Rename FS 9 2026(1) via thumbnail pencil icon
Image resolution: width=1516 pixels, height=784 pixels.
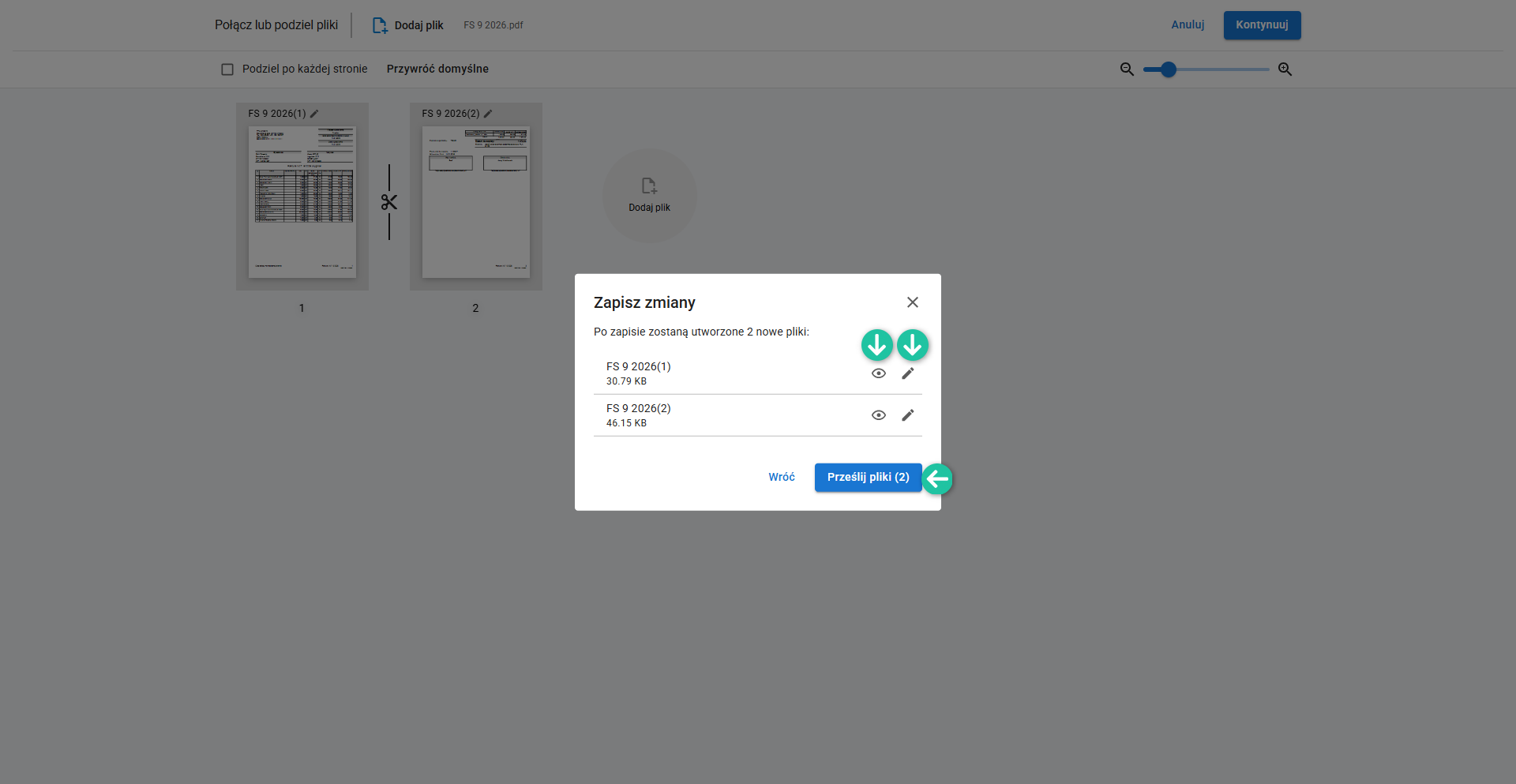(314, 114)
